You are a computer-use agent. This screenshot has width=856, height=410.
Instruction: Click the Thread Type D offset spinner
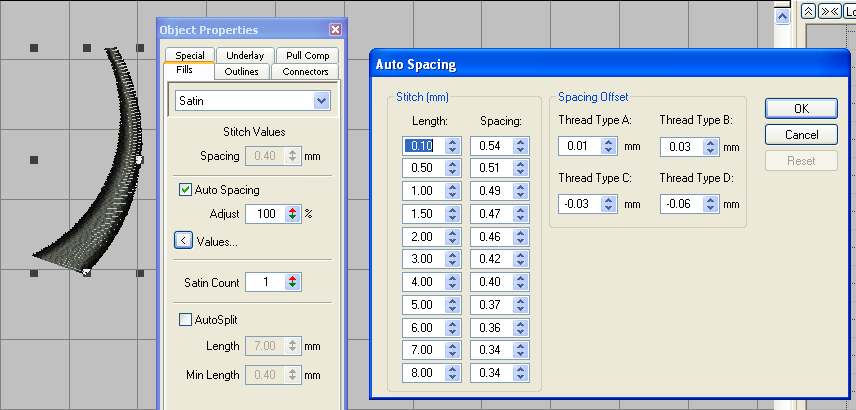pos(711,204)
